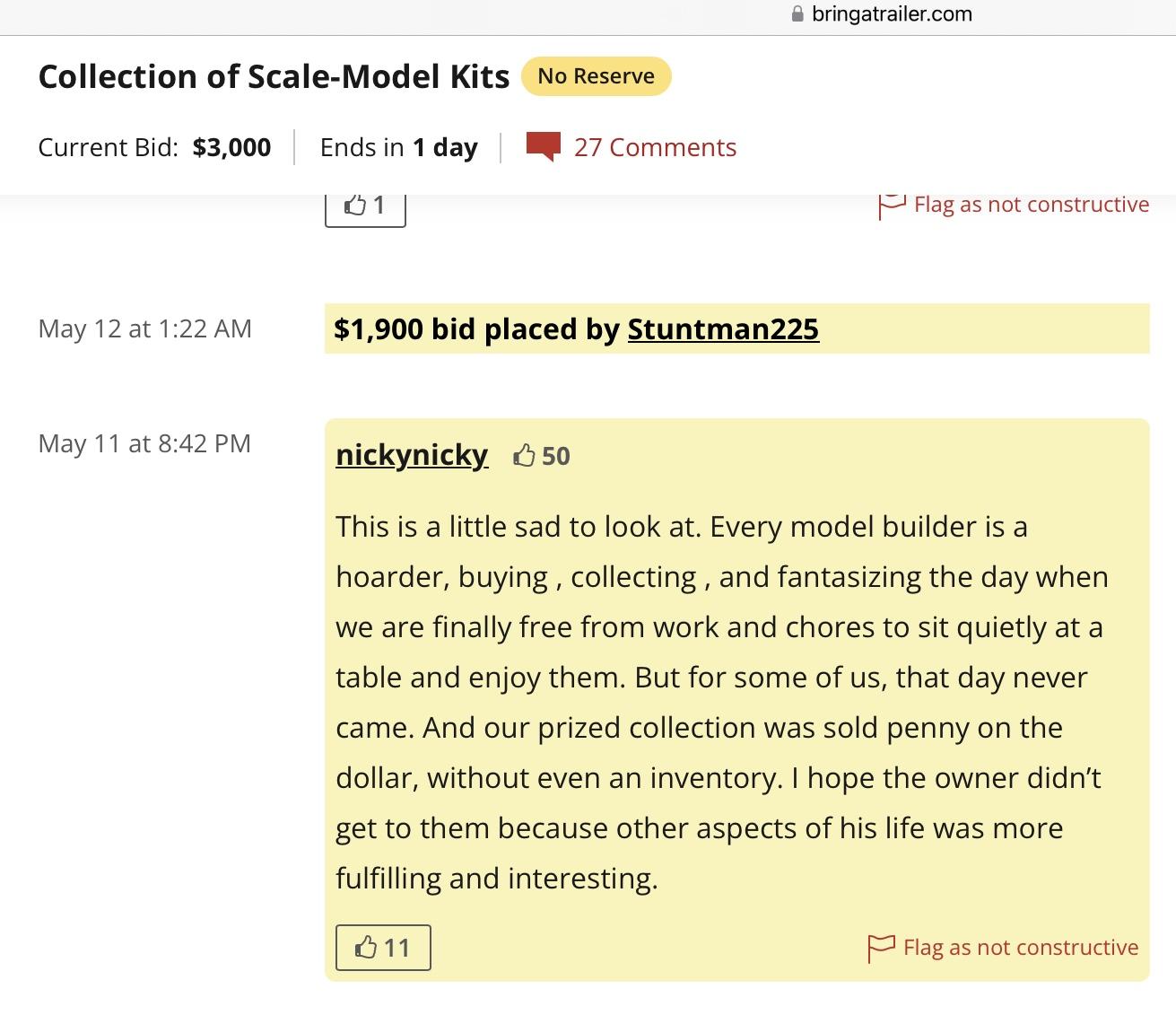Click the Collection of Scale-Model Kits title
Image resolution: width=1176 pixels, height=1015 pixels.
pyautogui.click(x=274, y=76)
